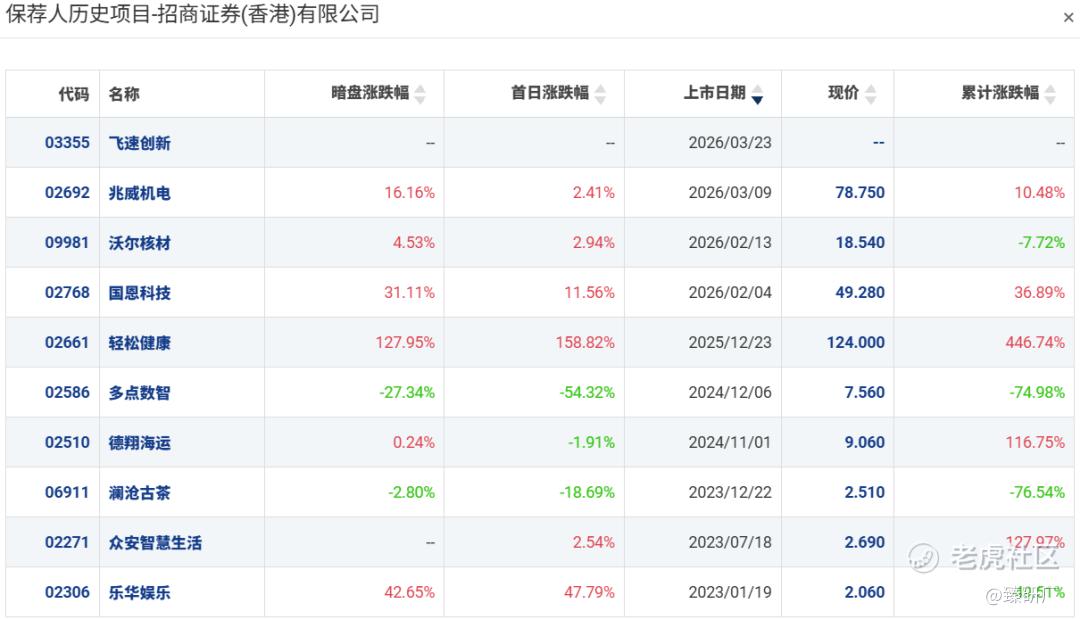Open stock code 02586
This screenshot has height=620, width=1080.
[x=68, y=392]
